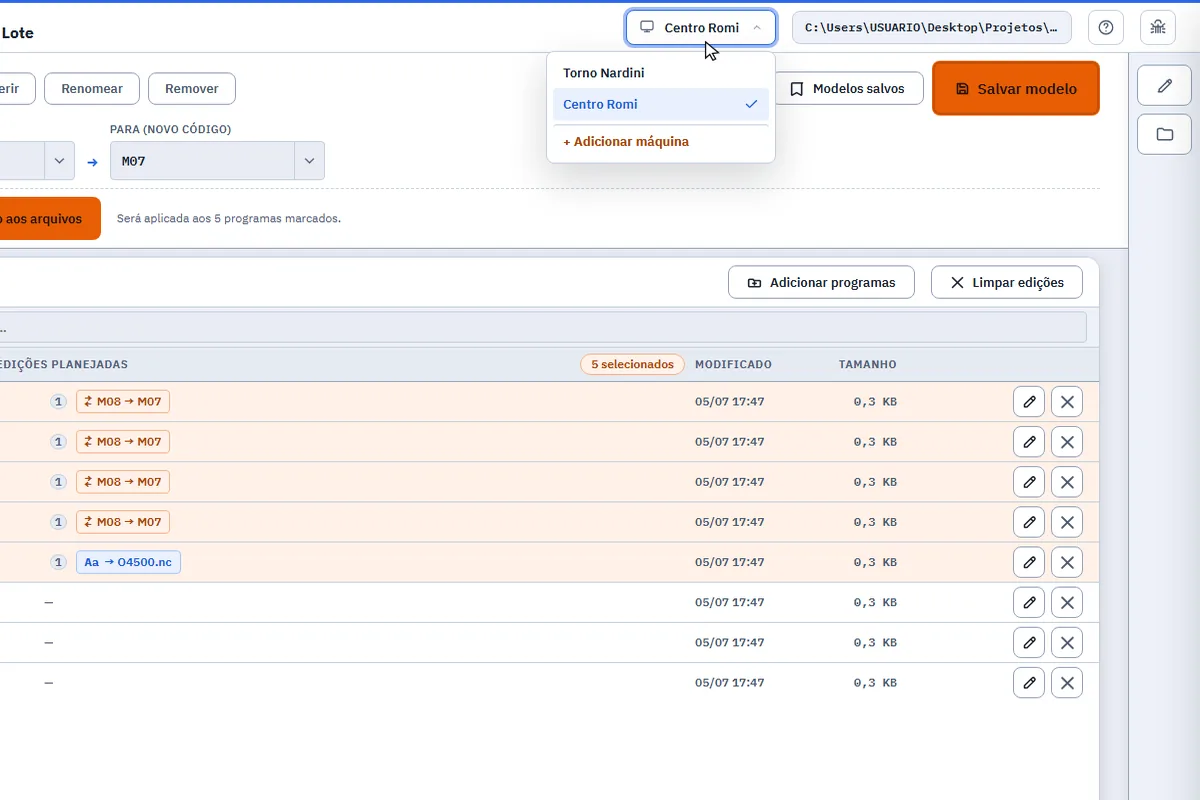
Task: Open the folder icon in right sidebar
Action: pyautogui.click(x=1165, y=134)
